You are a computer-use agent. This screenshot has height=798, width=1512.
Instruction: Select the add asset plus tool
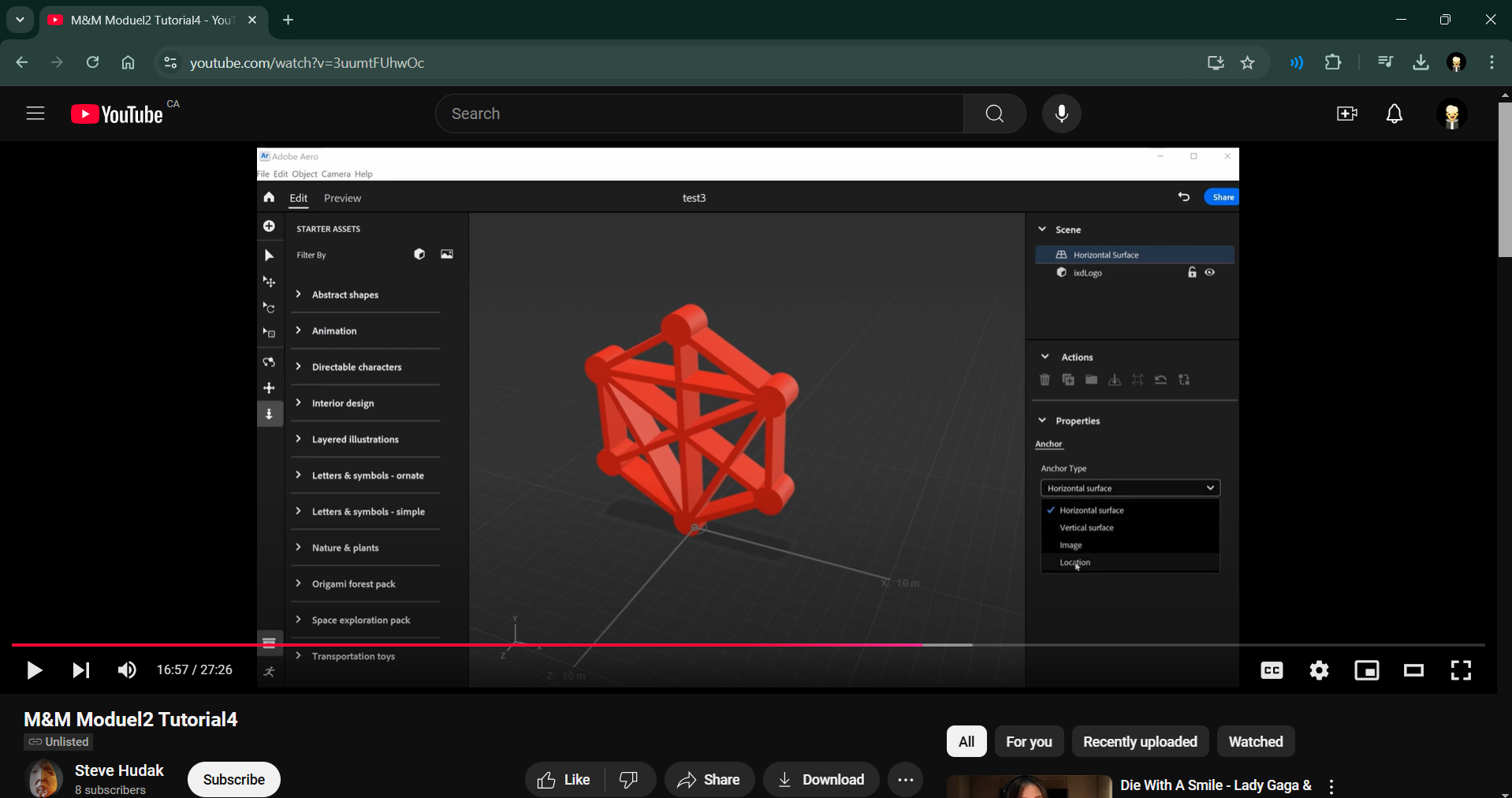click(269, 226)
